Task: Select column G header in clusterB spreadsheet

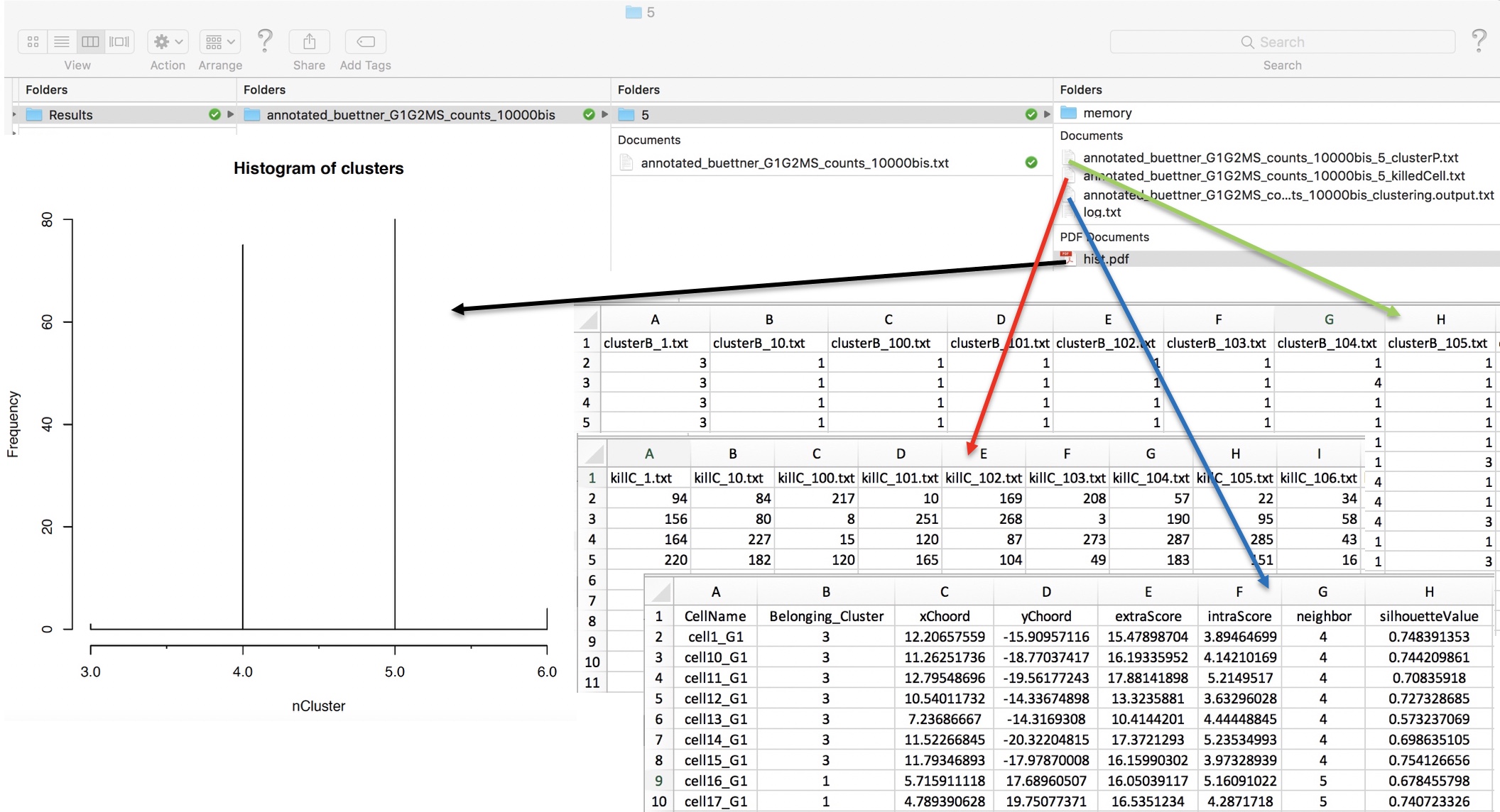Action: [x=1329, y=319]
